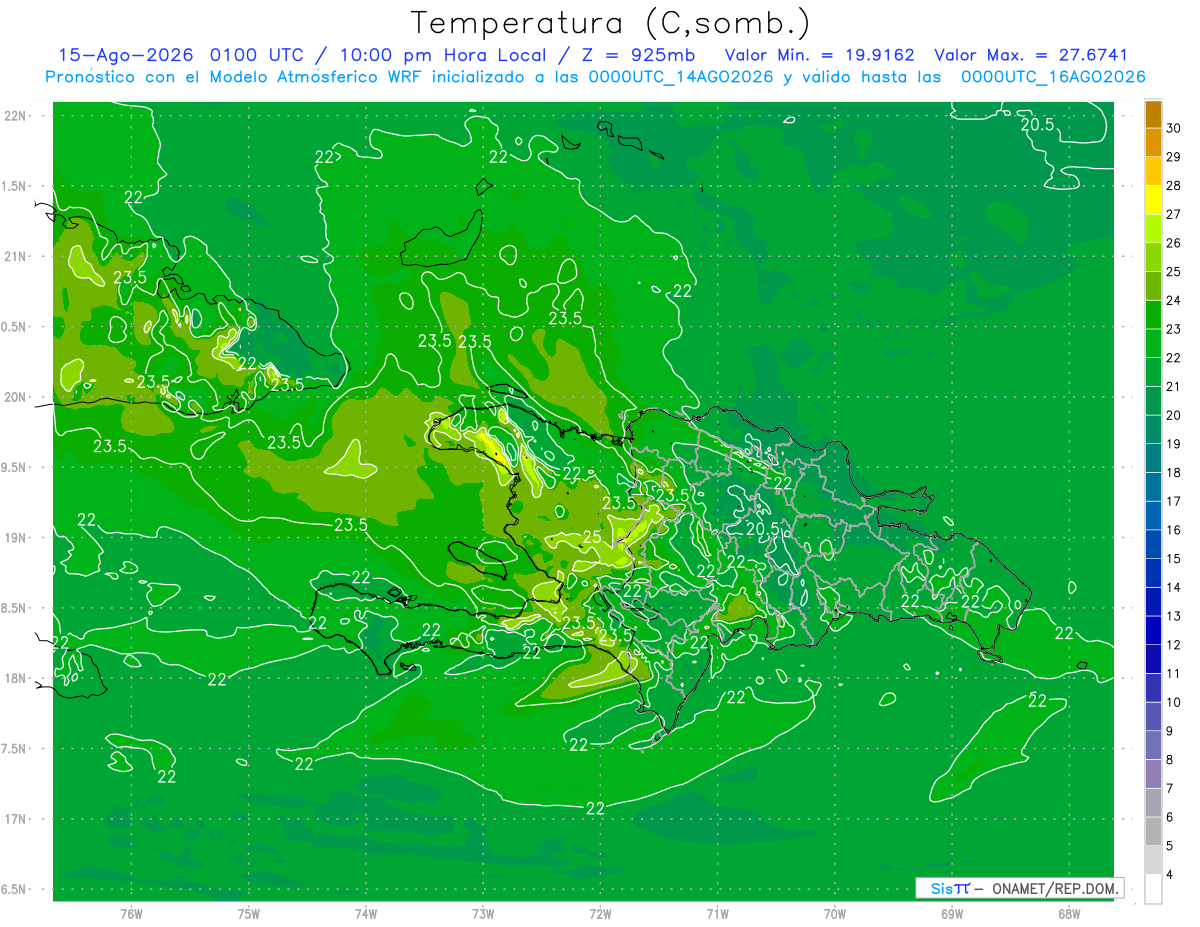Click the 73W longitude axis label
The width and height of the screenshot is (1200, 927).
[483, 912]
